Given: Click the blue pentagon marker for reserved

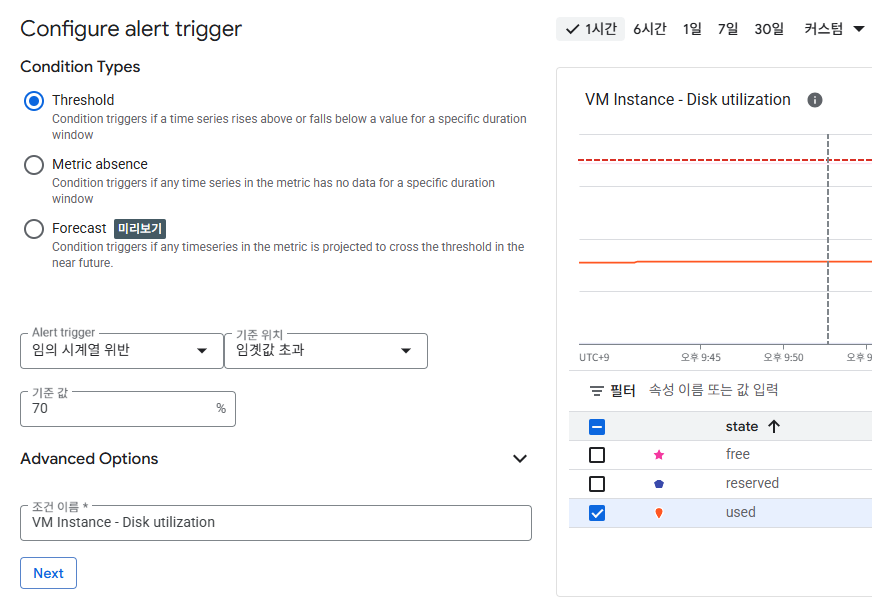Looking at the screenshot, I should click(659, 484).
